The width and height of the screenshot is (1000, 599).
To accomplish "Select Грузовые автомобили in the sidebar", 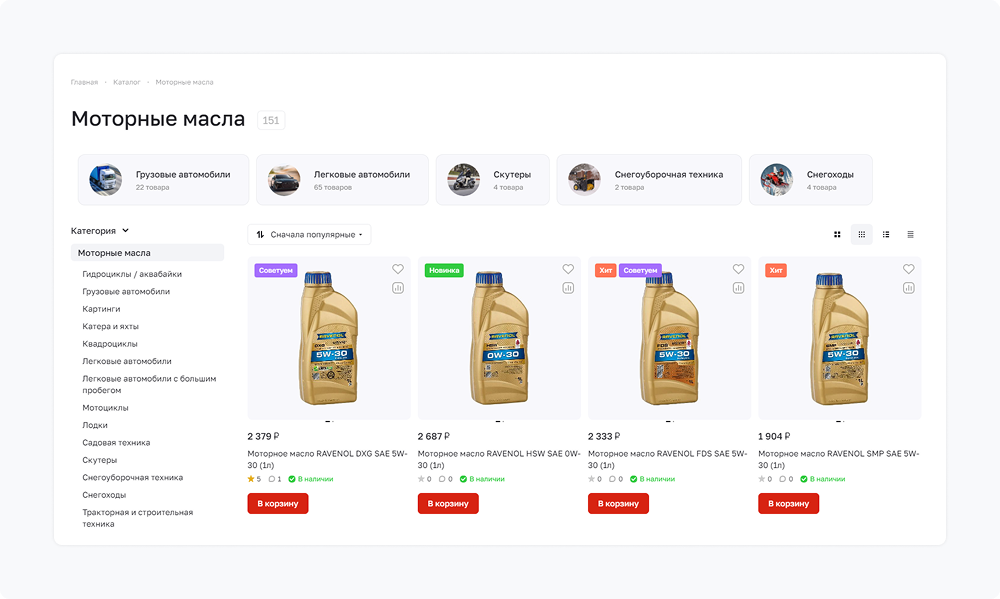I will point(126,292).
